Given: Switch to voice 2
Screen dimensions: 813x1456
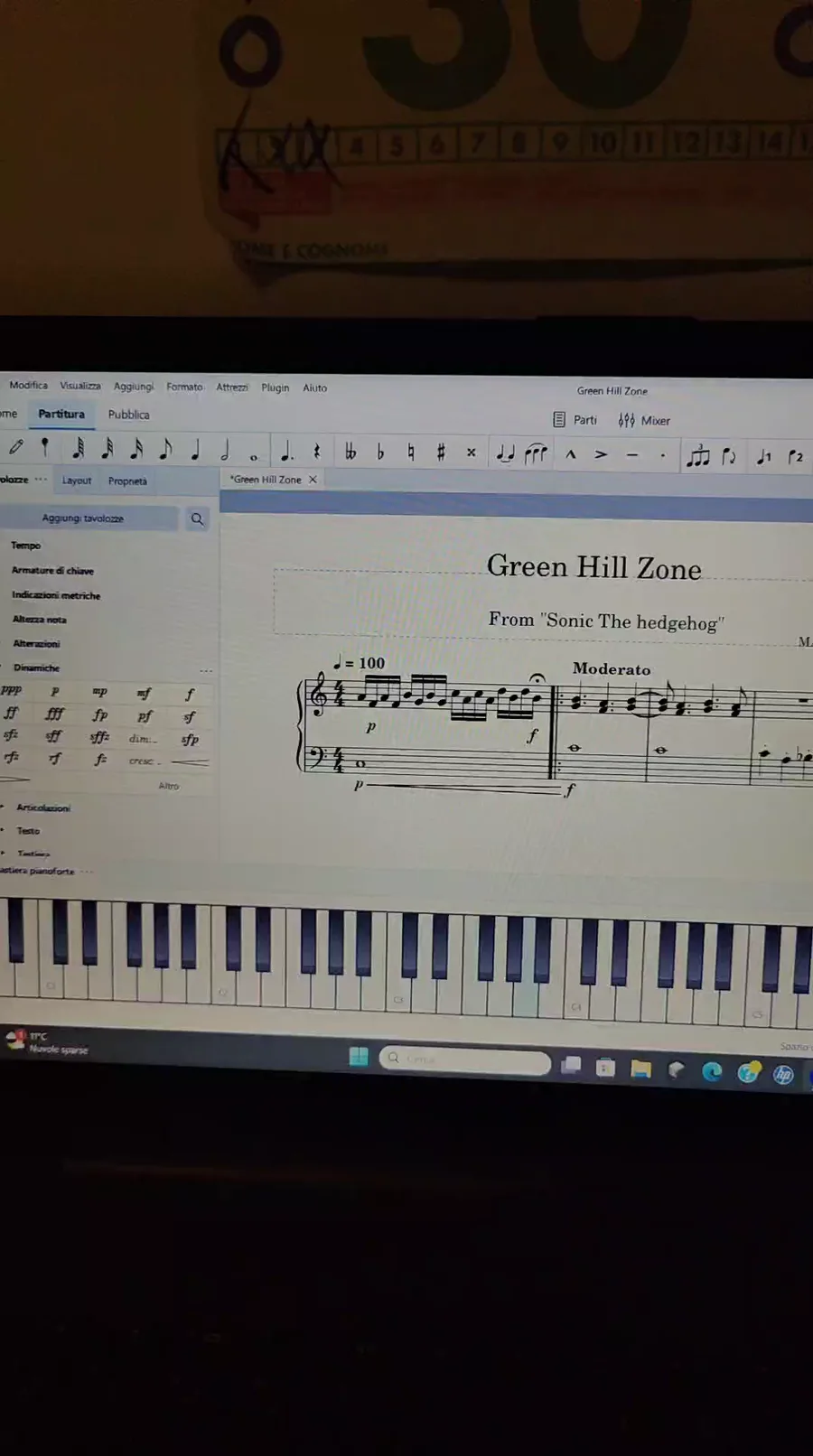Looking at the screenshot, I should point(795,457).
